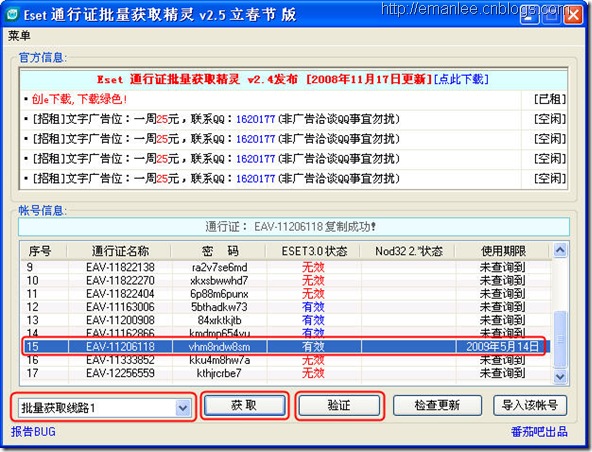Click the 通行证 copy status bar
The height and width of the screenshot is (452, 592).
(294, 227)
